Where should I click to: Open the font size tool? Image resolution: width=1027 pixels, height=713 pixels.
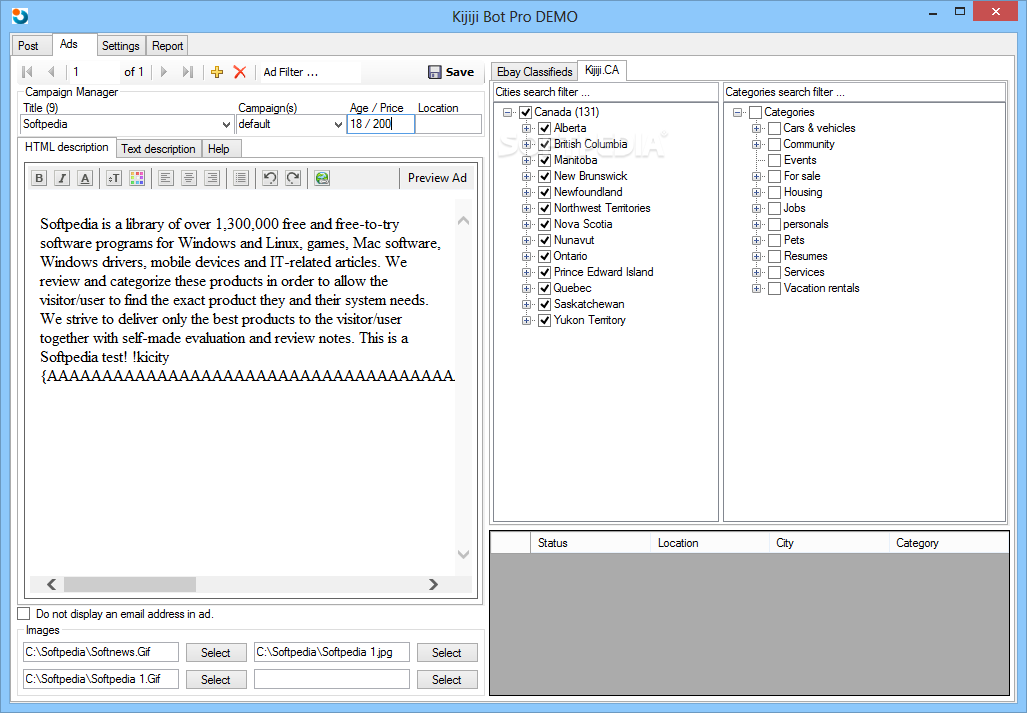[x=114, y=178]
